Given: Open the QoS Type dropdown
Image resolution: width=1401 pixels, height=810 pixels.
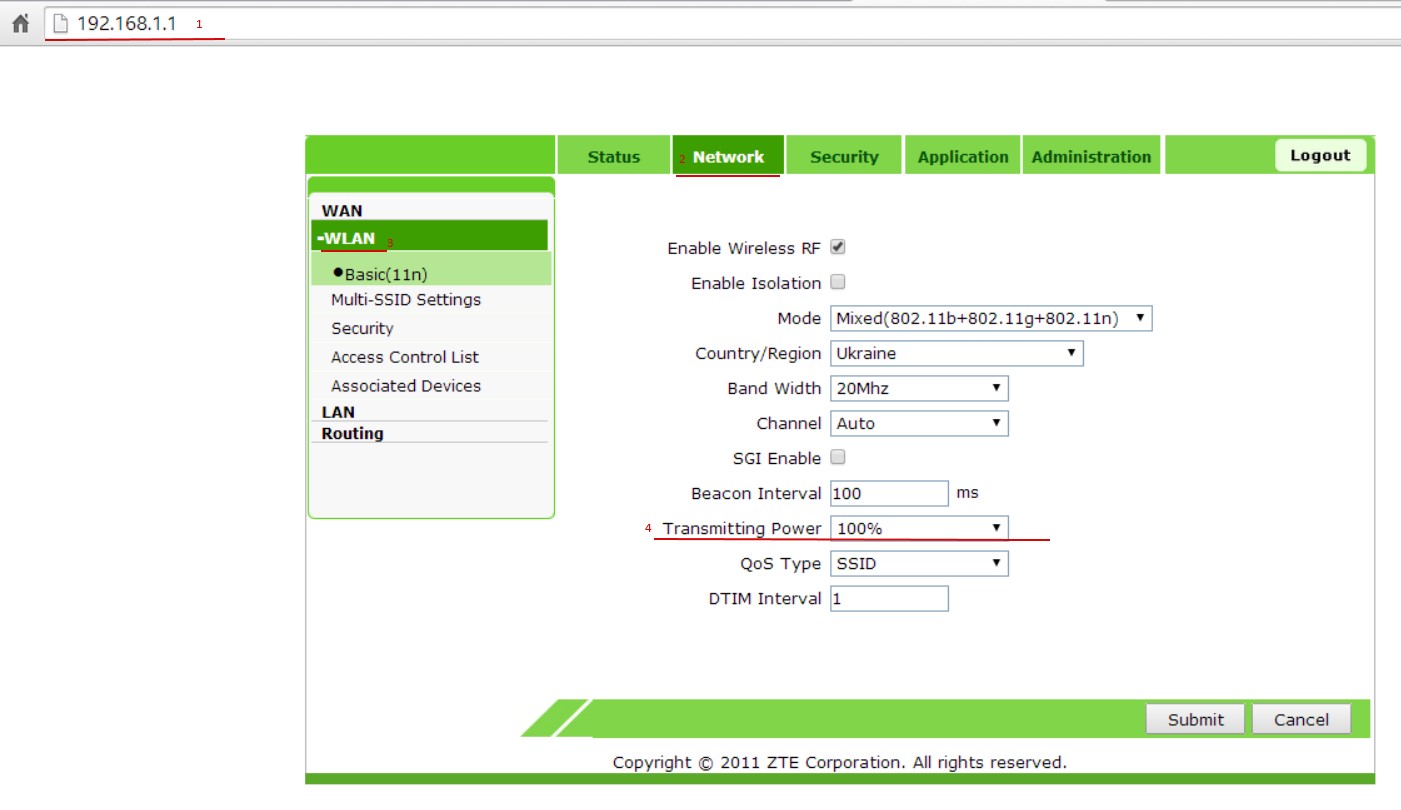Looking at the screenshot, I should [919, 564].
